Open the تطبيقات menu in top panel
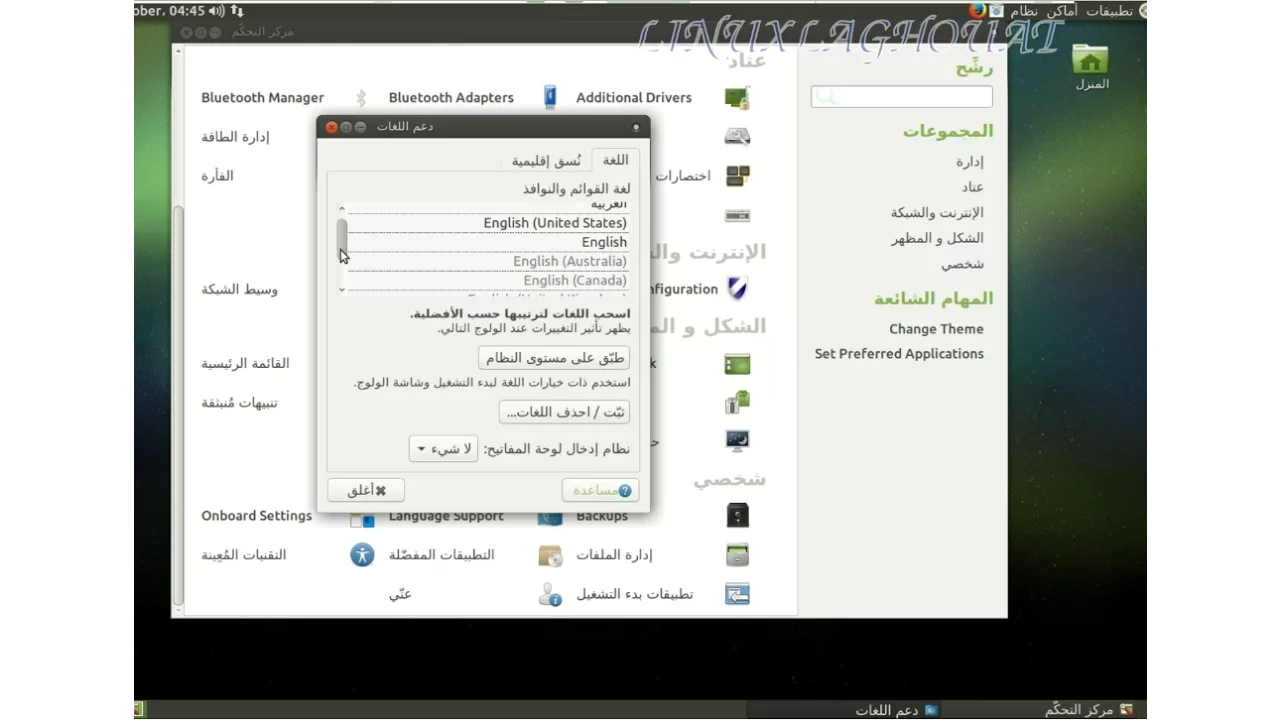The width and height of the screenshot is (1280, 720). tap(1109, 10)
